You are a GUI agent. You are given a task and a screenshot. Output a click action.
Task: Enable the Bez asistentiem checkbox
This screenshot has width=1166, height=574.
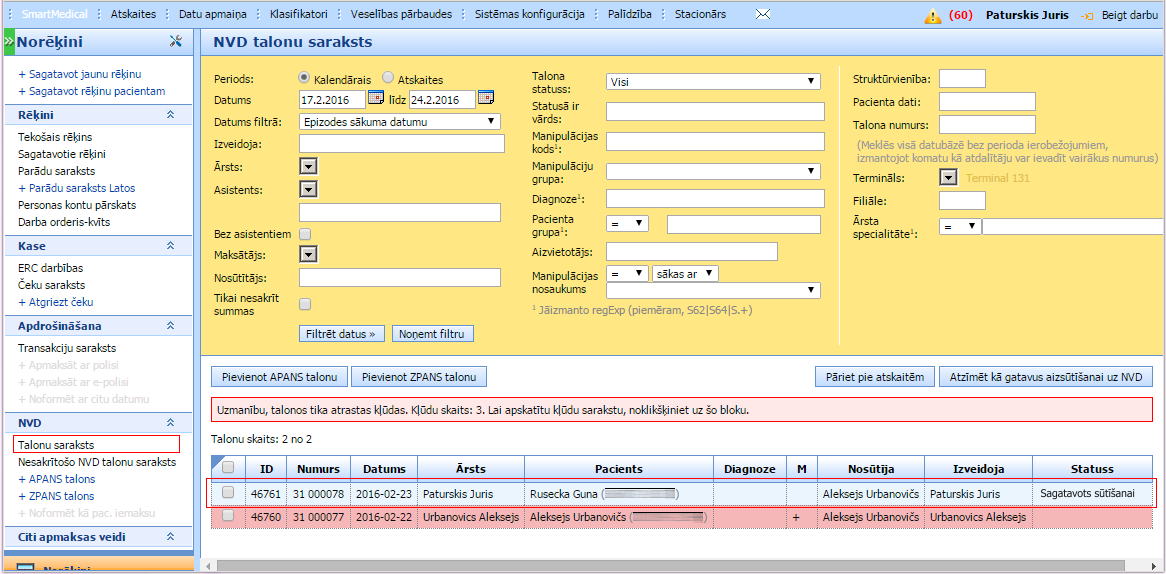pyautogui.click(x=306, y=234)
